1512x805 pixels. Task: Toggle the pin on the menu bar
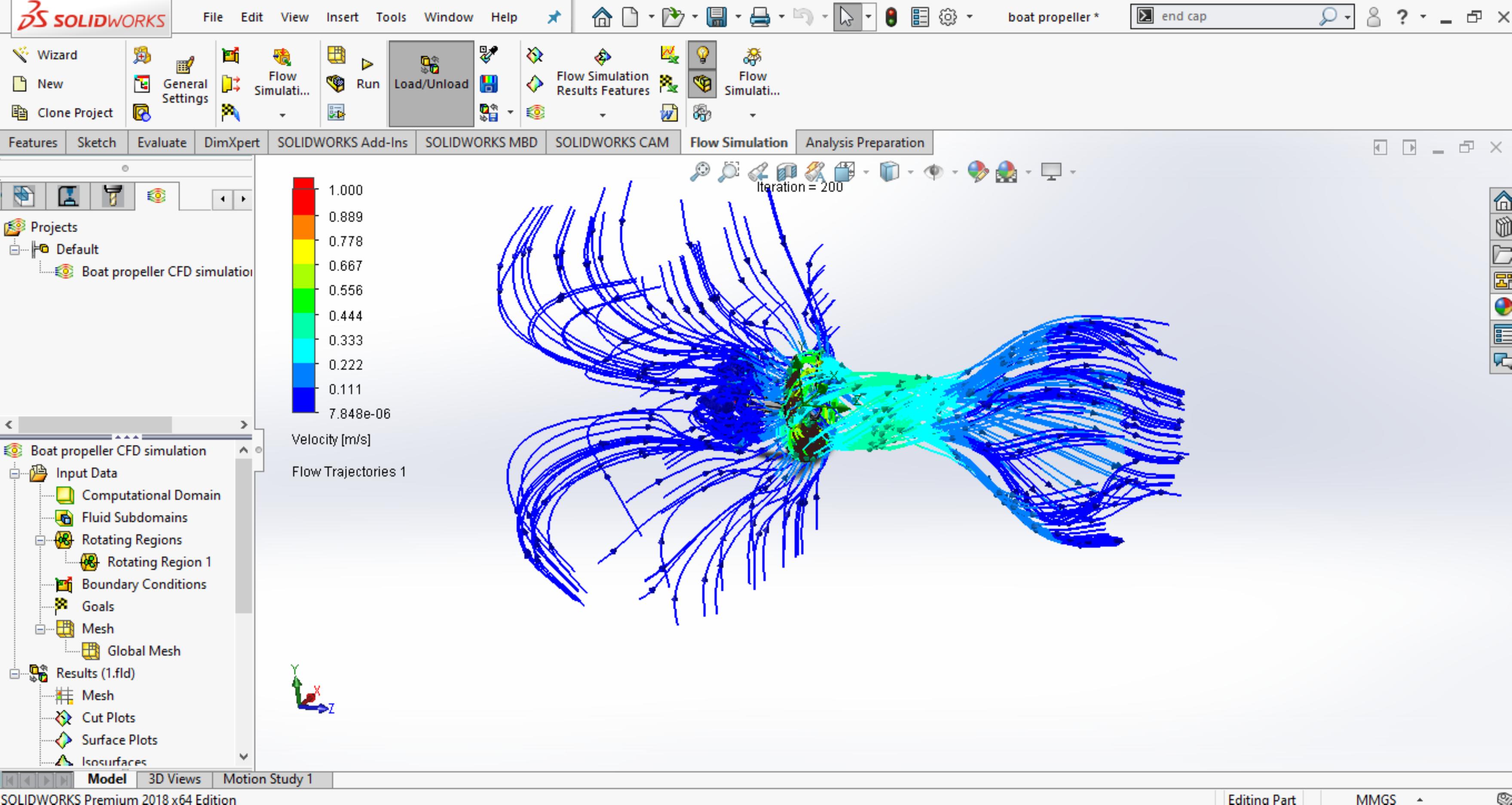[554, 17]
